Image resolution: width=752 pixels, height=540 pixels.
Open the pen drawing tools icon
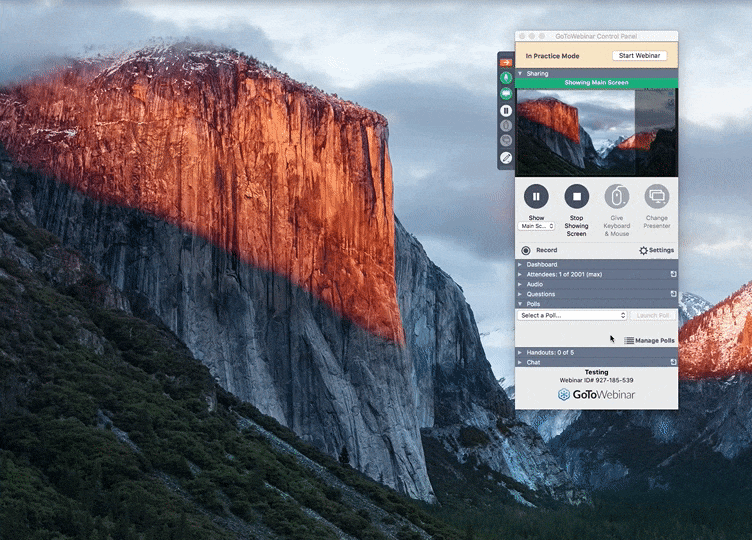click(506, 157)
